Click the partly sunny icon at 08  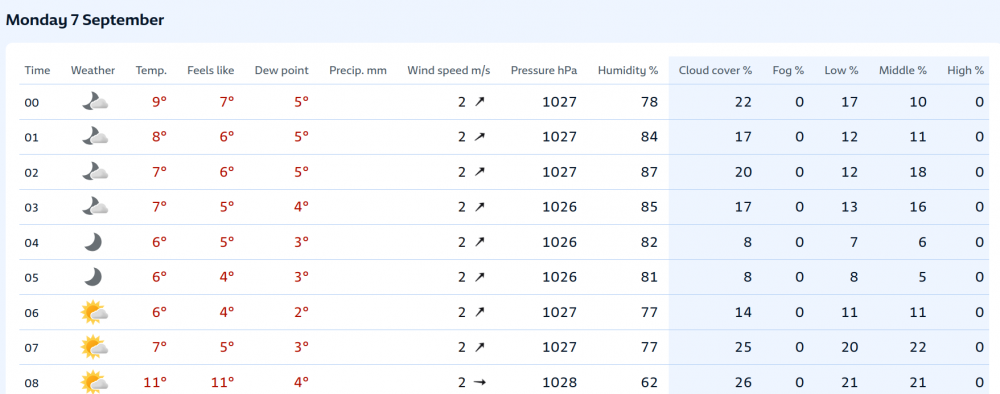(x=94, y=382)
